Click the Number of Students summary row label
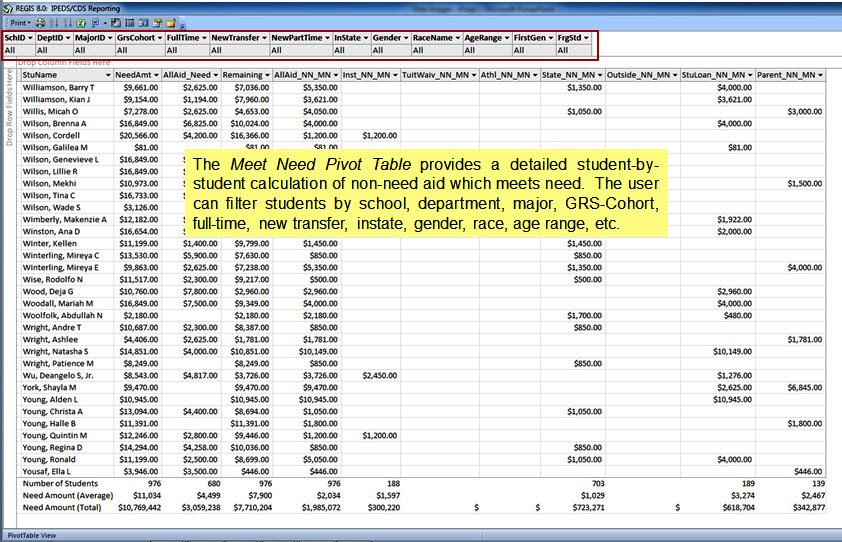842x542 pixels. tap(60, 483)
